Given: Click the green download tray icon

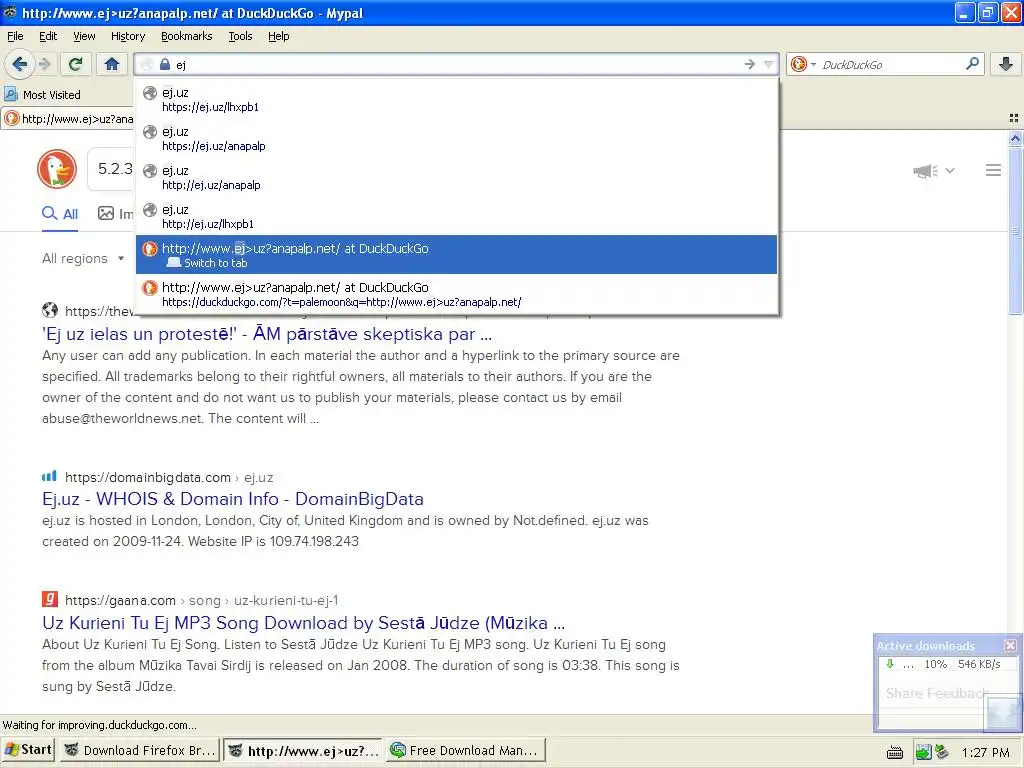Looking at the screenshot, I should [923, 752].
